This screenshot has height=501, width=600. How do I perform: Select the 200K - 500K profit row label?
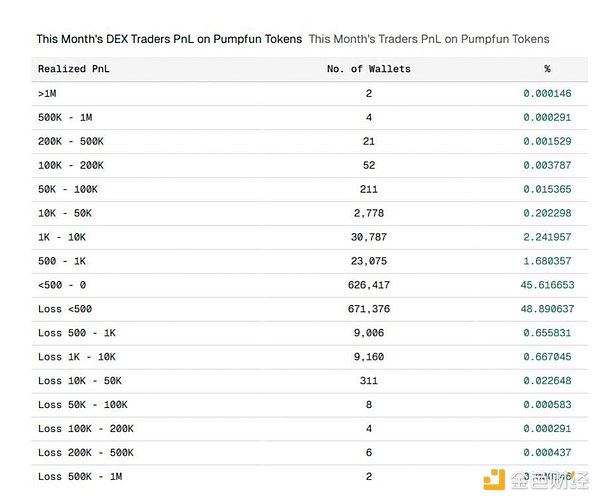click(x=71, y=141)
